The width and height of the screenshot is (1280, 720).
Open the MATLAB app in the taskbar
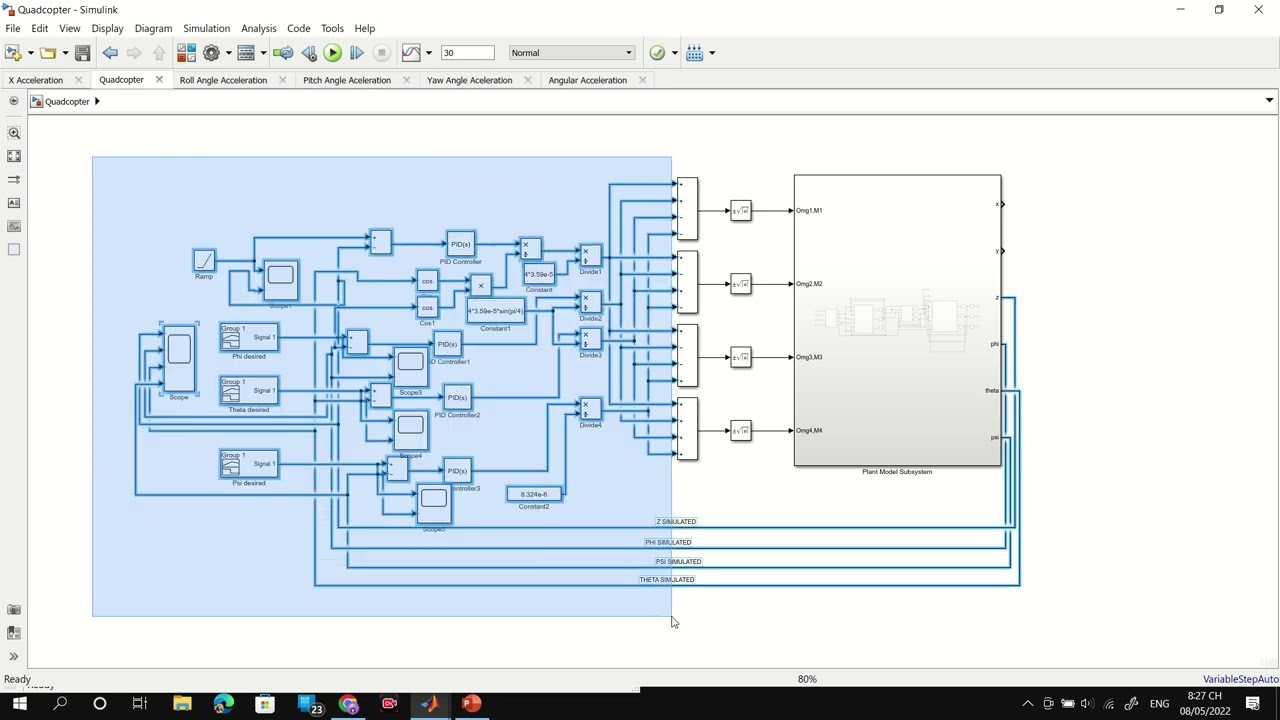point(430,704)
